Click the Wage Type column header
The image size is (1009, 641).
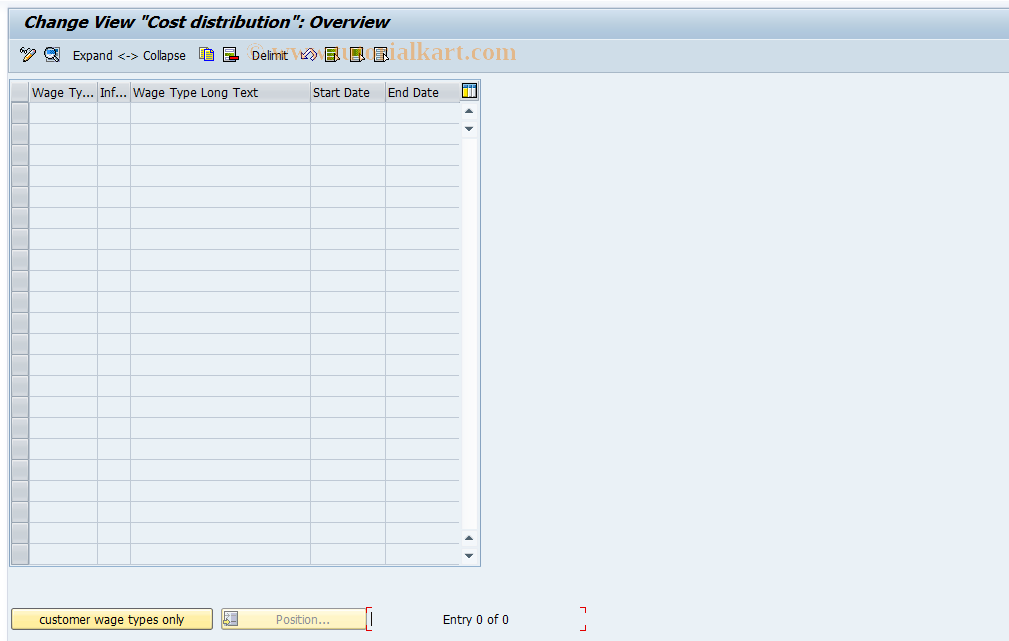[x=63, y=92]
